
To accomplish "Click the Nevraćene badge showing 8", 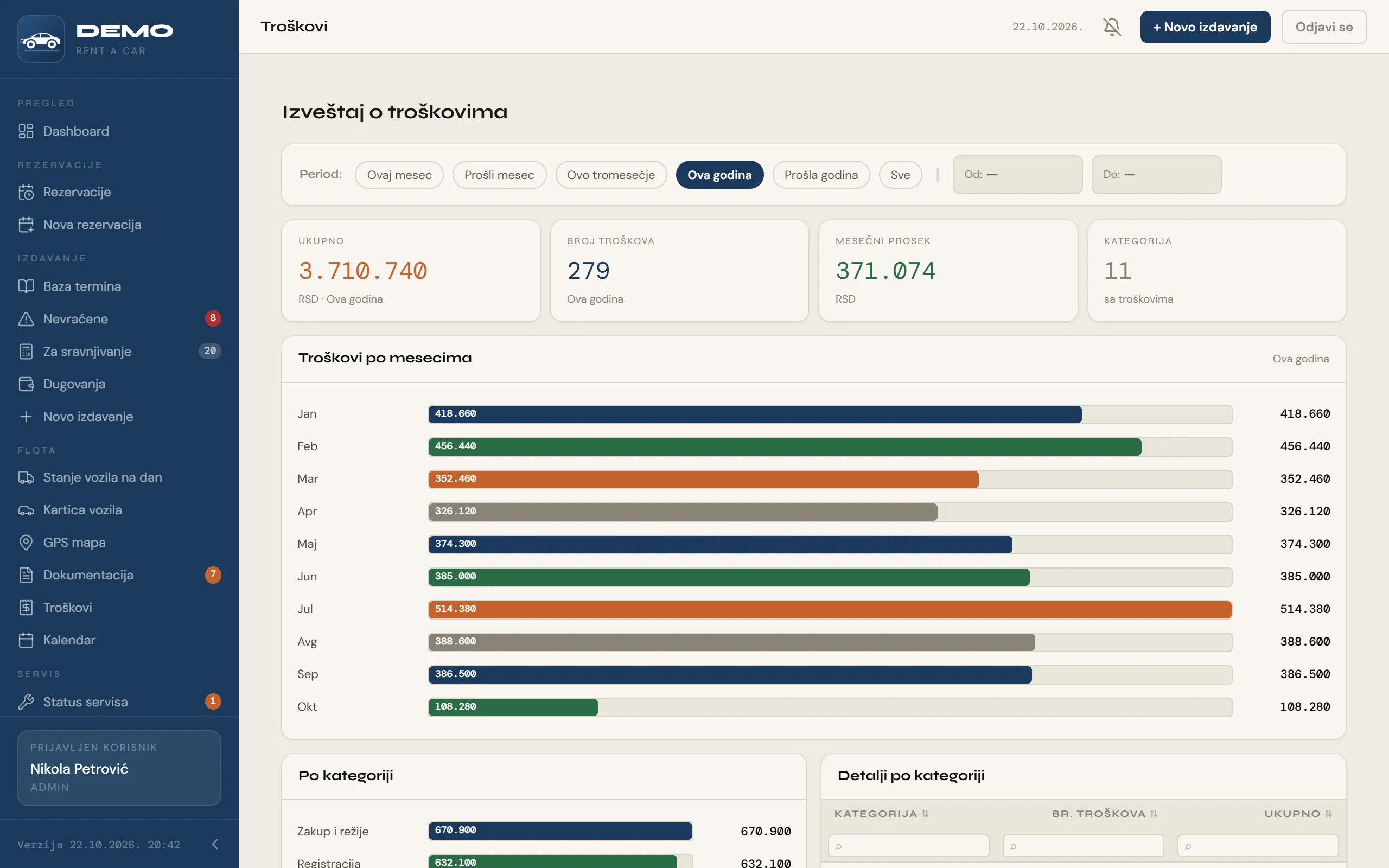I will point(212,318).
